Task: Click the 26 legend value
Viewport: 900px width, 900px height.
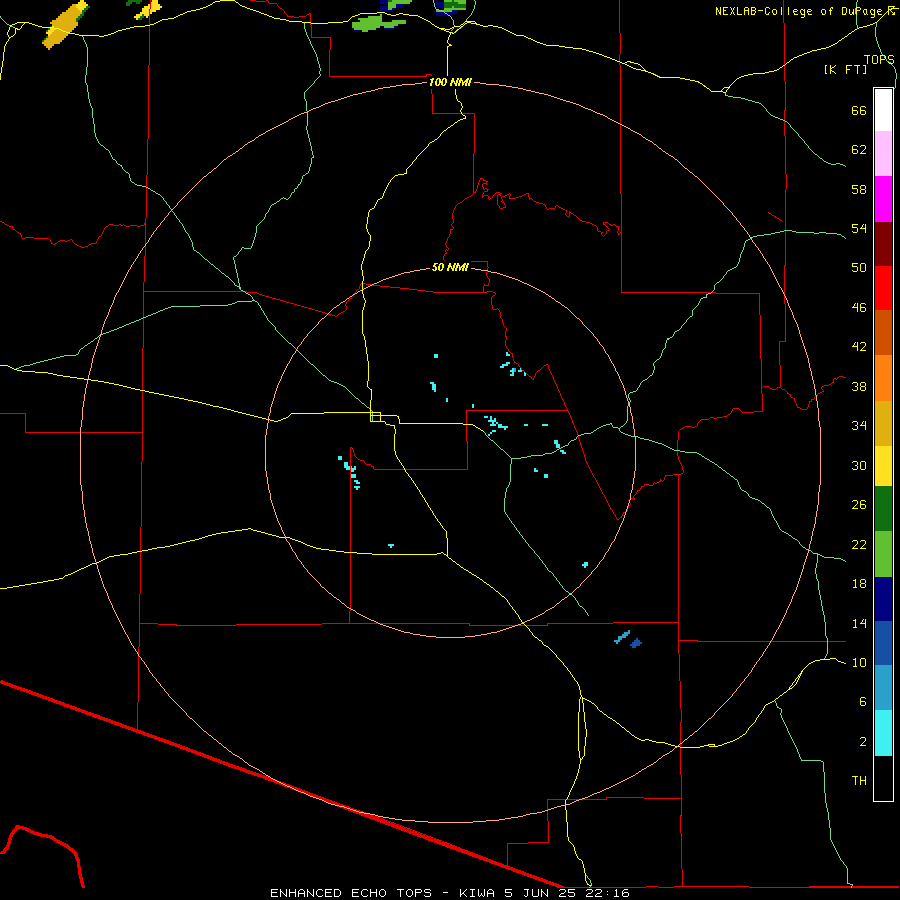Action: pos(859,505)
